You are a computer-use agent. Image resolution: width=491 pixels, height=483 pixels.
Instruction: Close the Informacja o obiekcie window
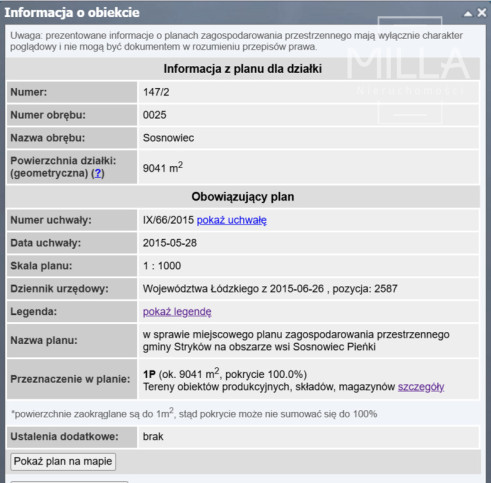[482, 13]
